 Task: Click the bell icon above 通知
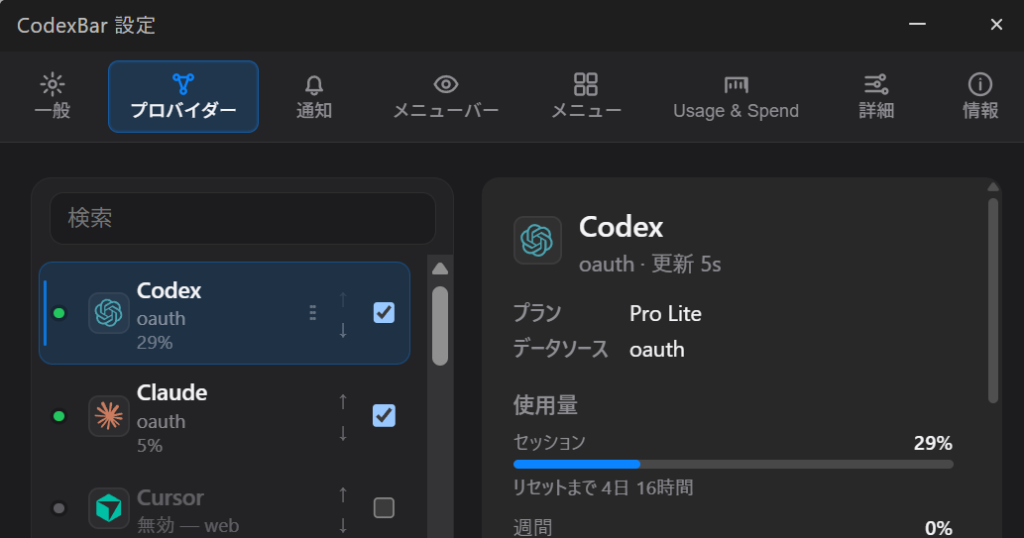pos(314,85)
